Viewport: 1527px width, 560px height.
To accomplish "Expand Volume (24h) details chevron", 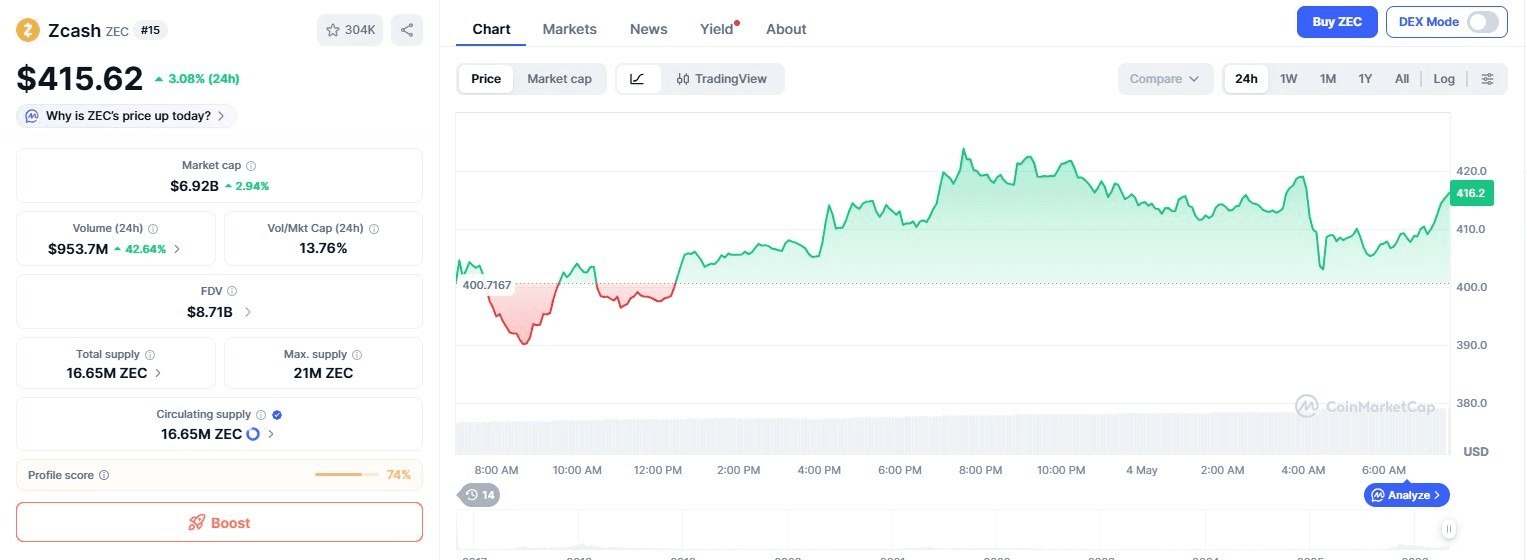I will [x=178, y=249].
